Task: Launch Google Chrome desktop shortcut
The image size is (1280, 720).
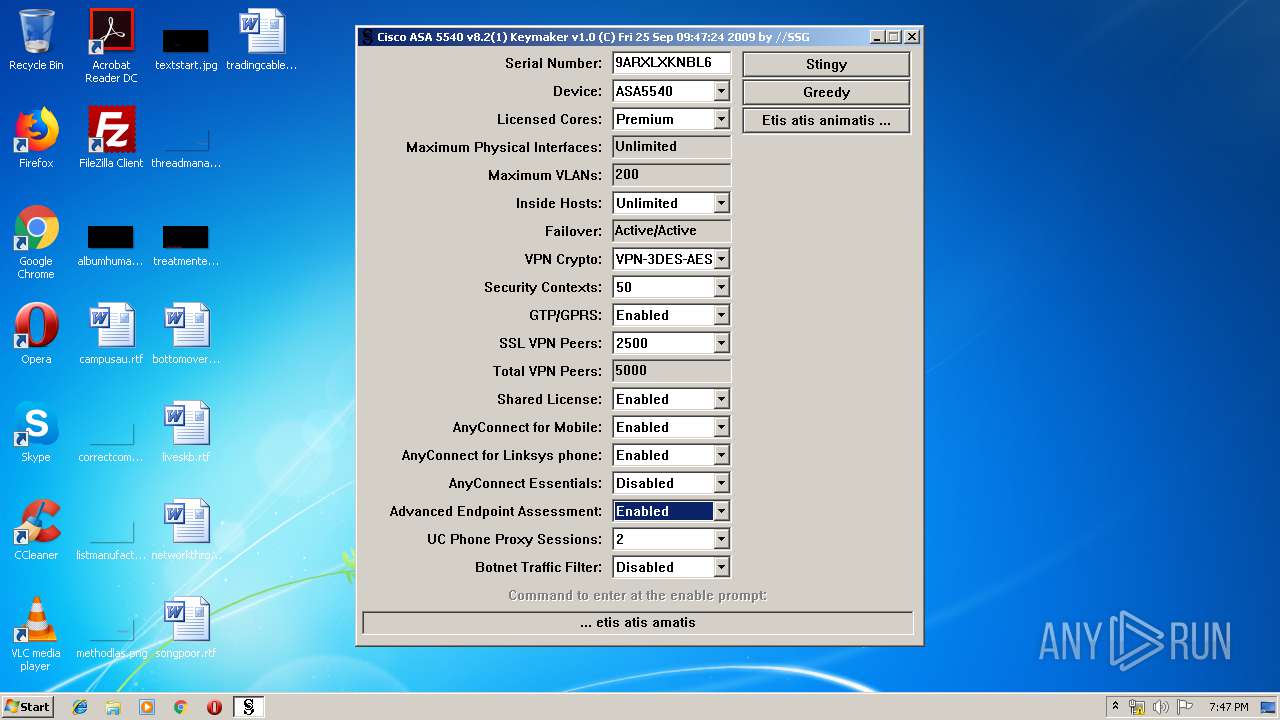Action: [36, 242]
